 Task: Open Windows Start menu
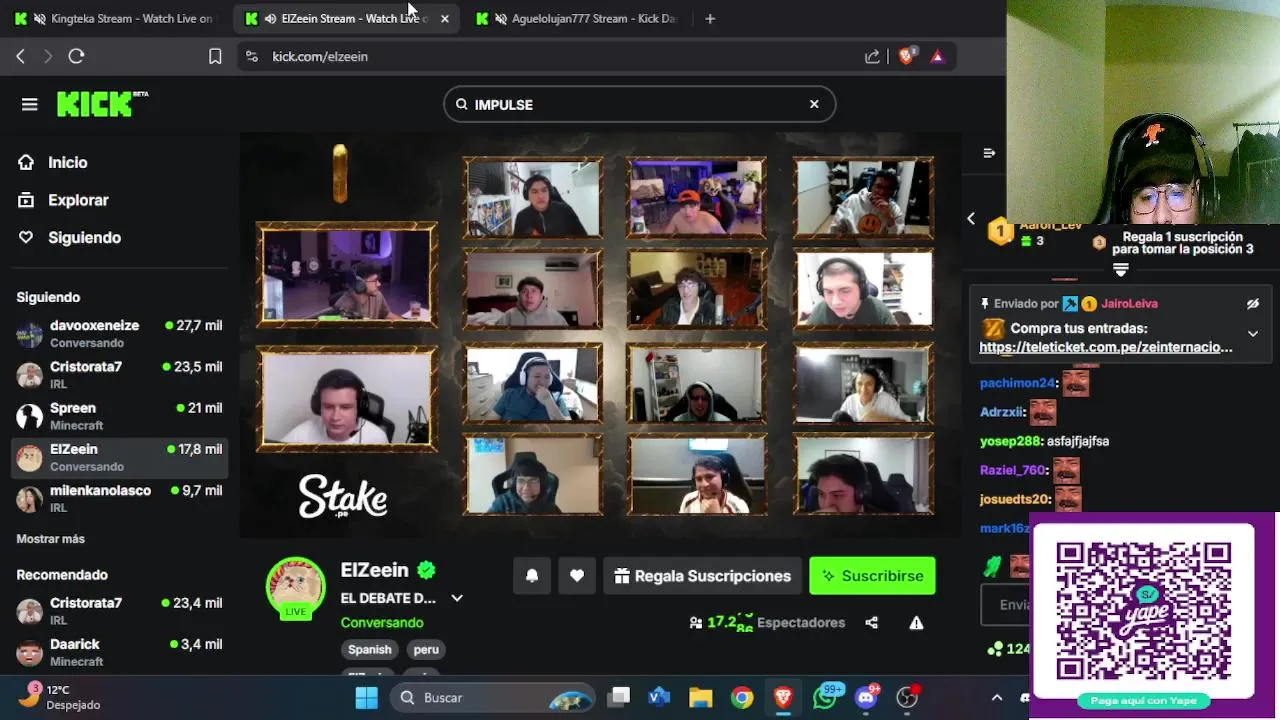coord(367,697)
